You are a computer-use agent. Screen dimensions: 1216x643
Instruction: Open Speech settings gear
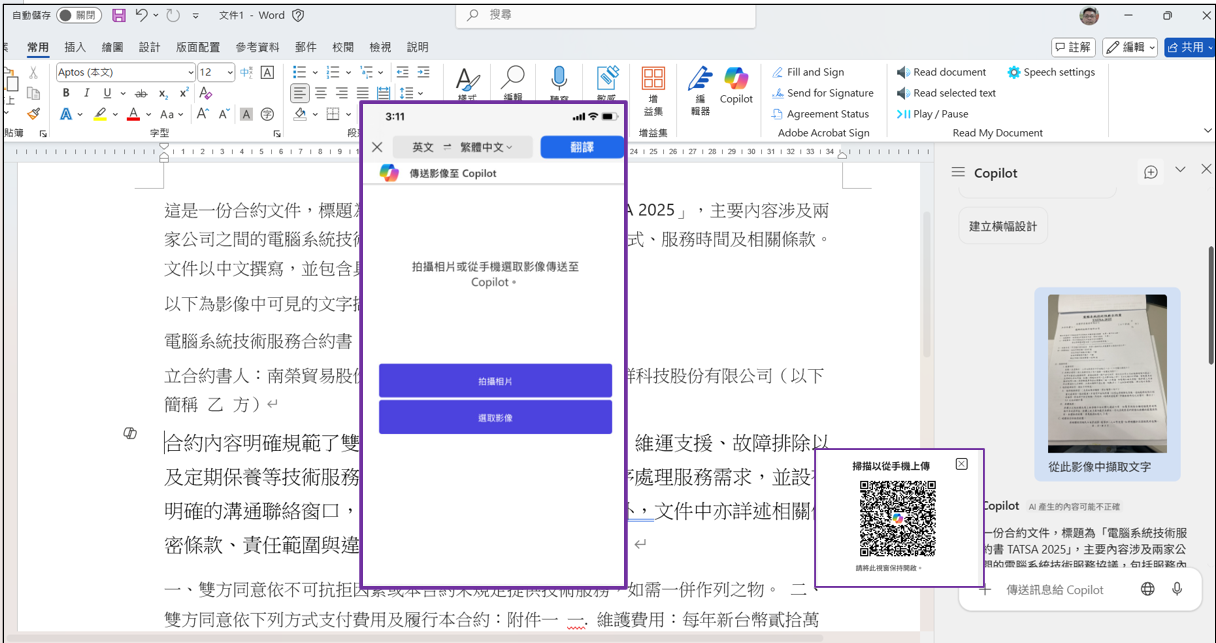(1014, 72)
